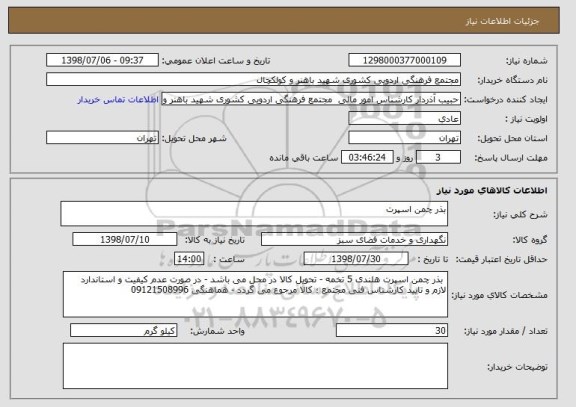Select the label توضیحات خریدار
The width and height of the screenshot is (576, 407).
[517, 367]
